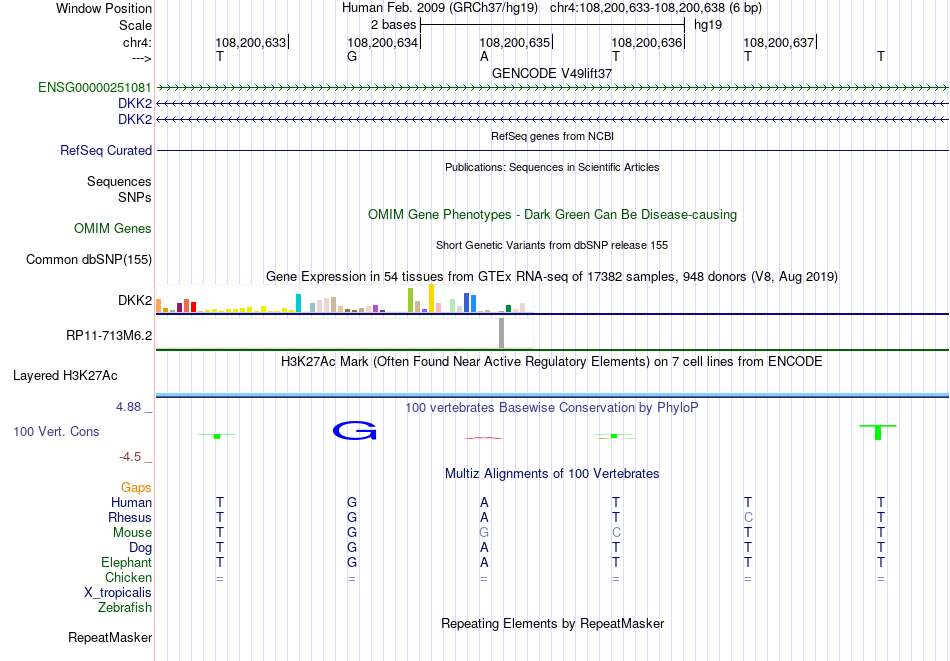This screenshot has width=950, height=661.
Task: Click the gray RP11-713M6.2 expression bar
Action: tap(501, 333)
